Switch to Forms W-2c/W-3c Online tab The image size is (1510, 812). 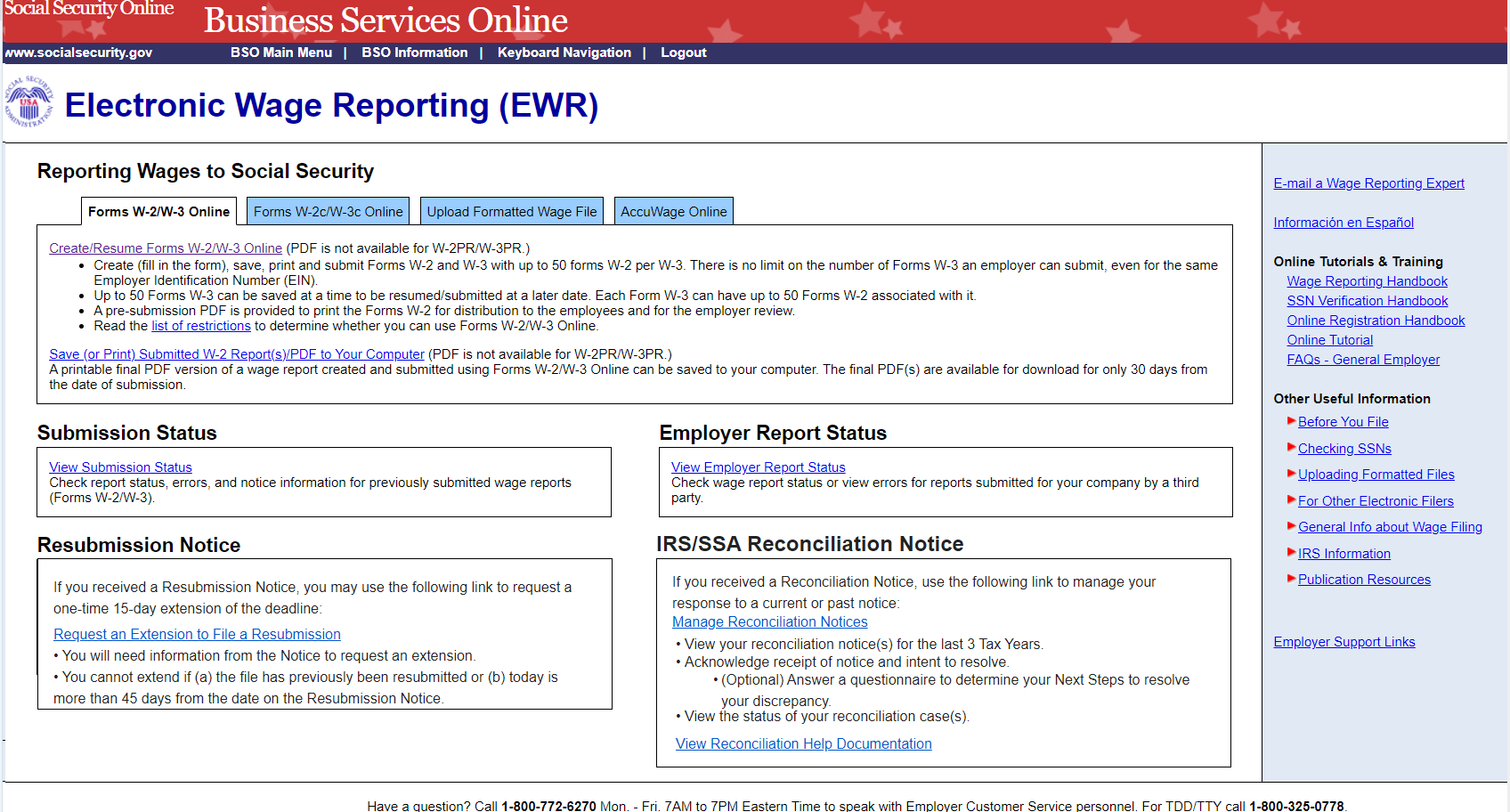[x=328, y=212]
